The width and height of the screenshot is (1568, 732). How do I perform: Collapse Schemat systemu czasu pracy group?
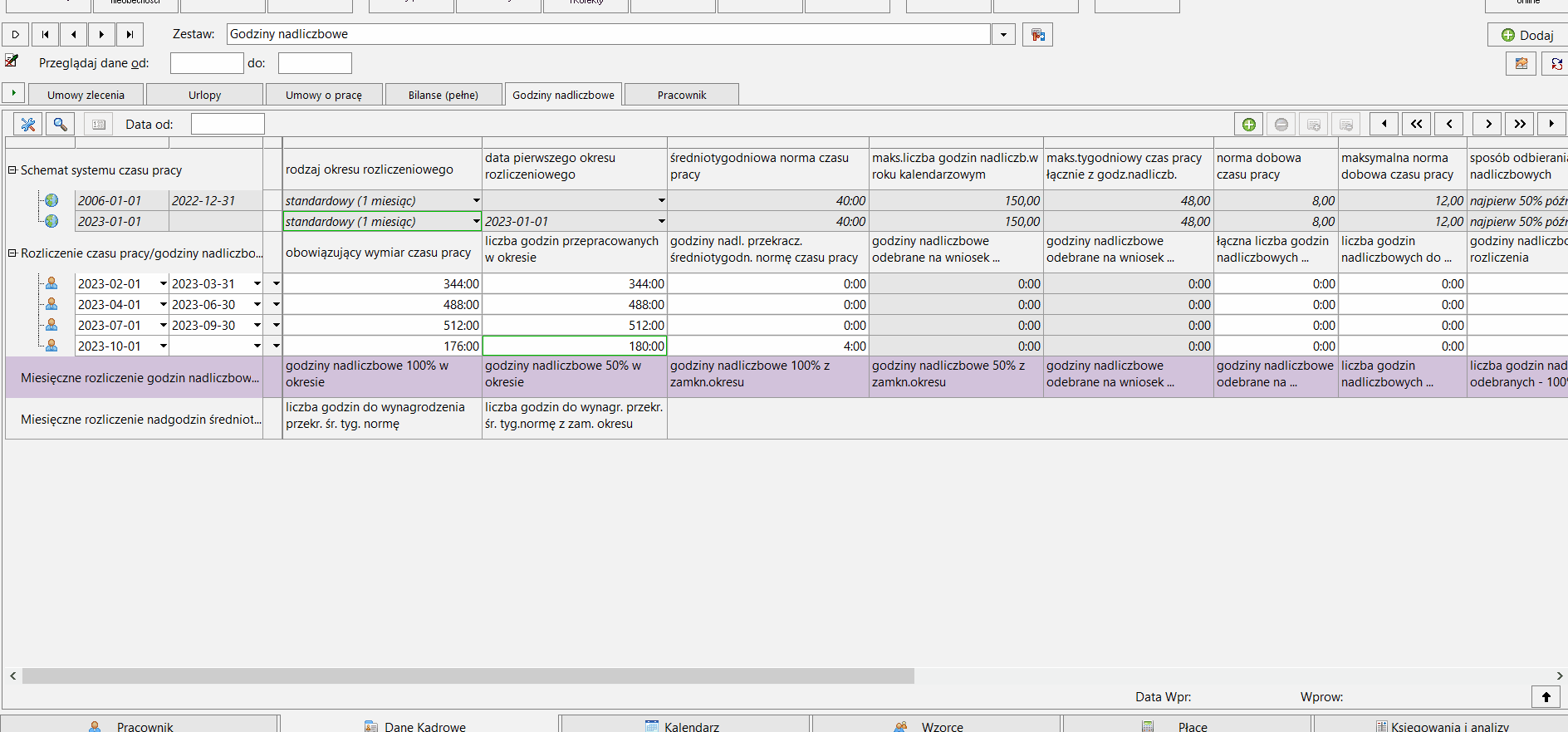pyautogui.click(x=12, y=169)
